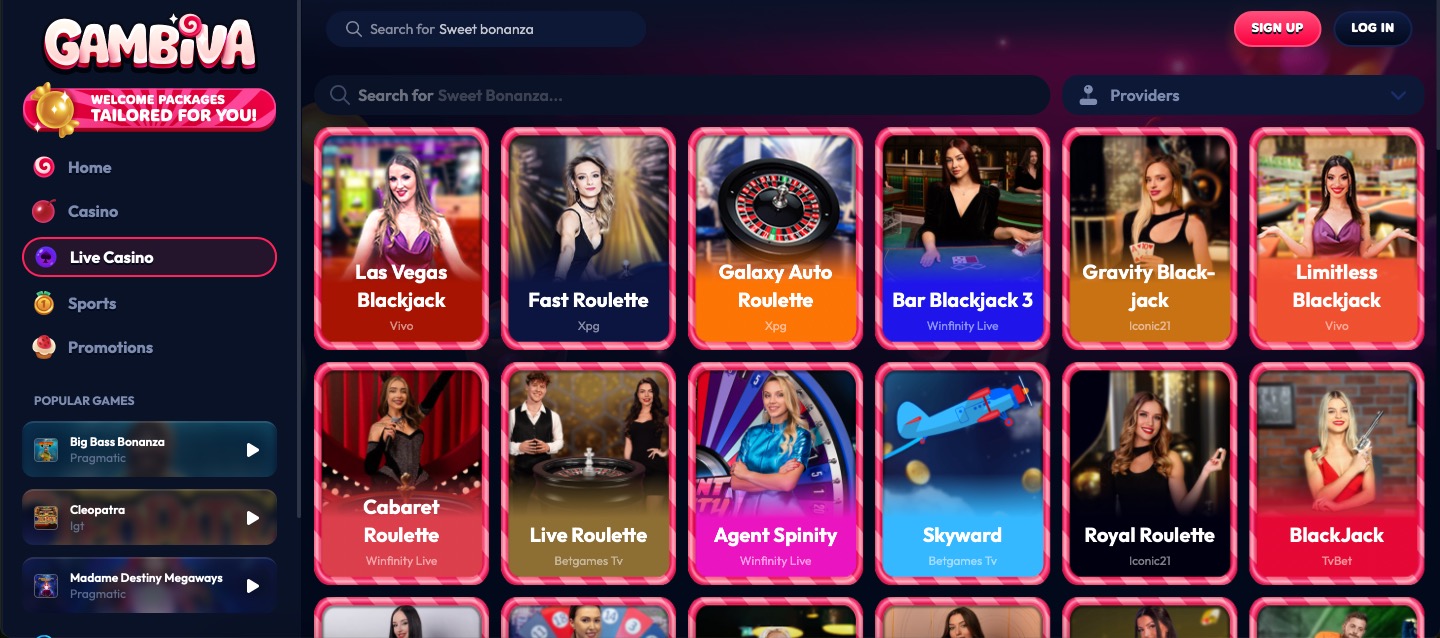Open the Galaxy Auto Roulette game tile
The height and width of the screenshot is (638, 1440).
pyautogui.click(x=775, y=238)
